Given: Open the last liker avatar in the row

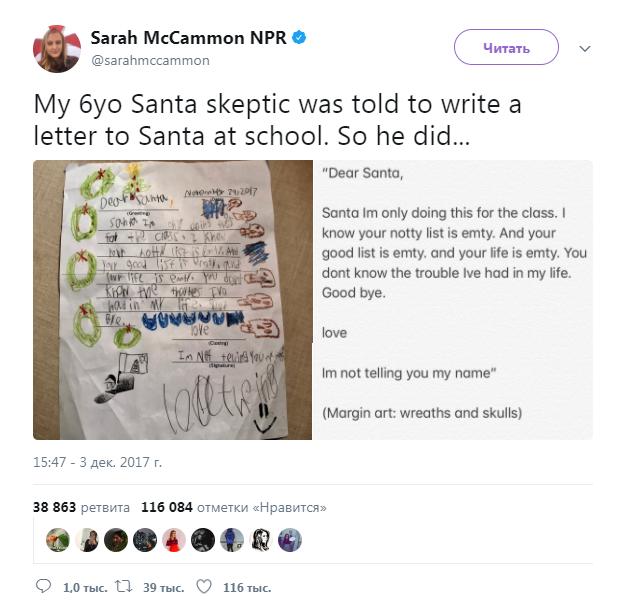Looking at the screenshot, I should 289,540.
